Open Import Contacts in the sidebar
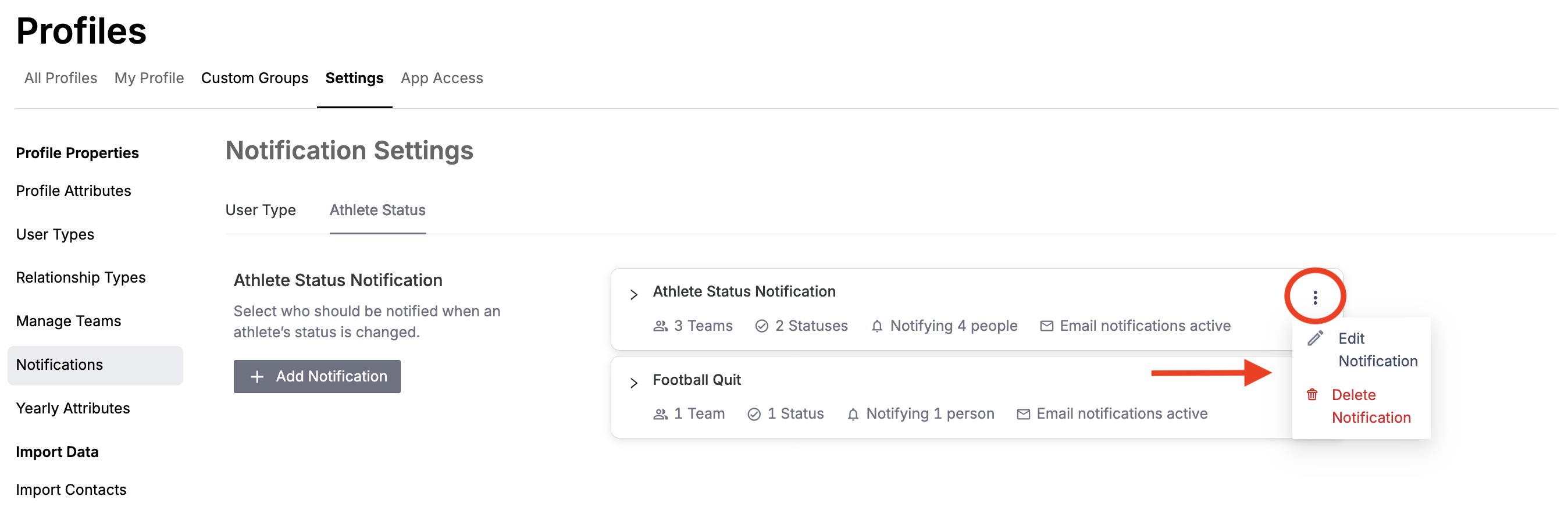This screenshot has height=521, width=1568. click(71, 490)
